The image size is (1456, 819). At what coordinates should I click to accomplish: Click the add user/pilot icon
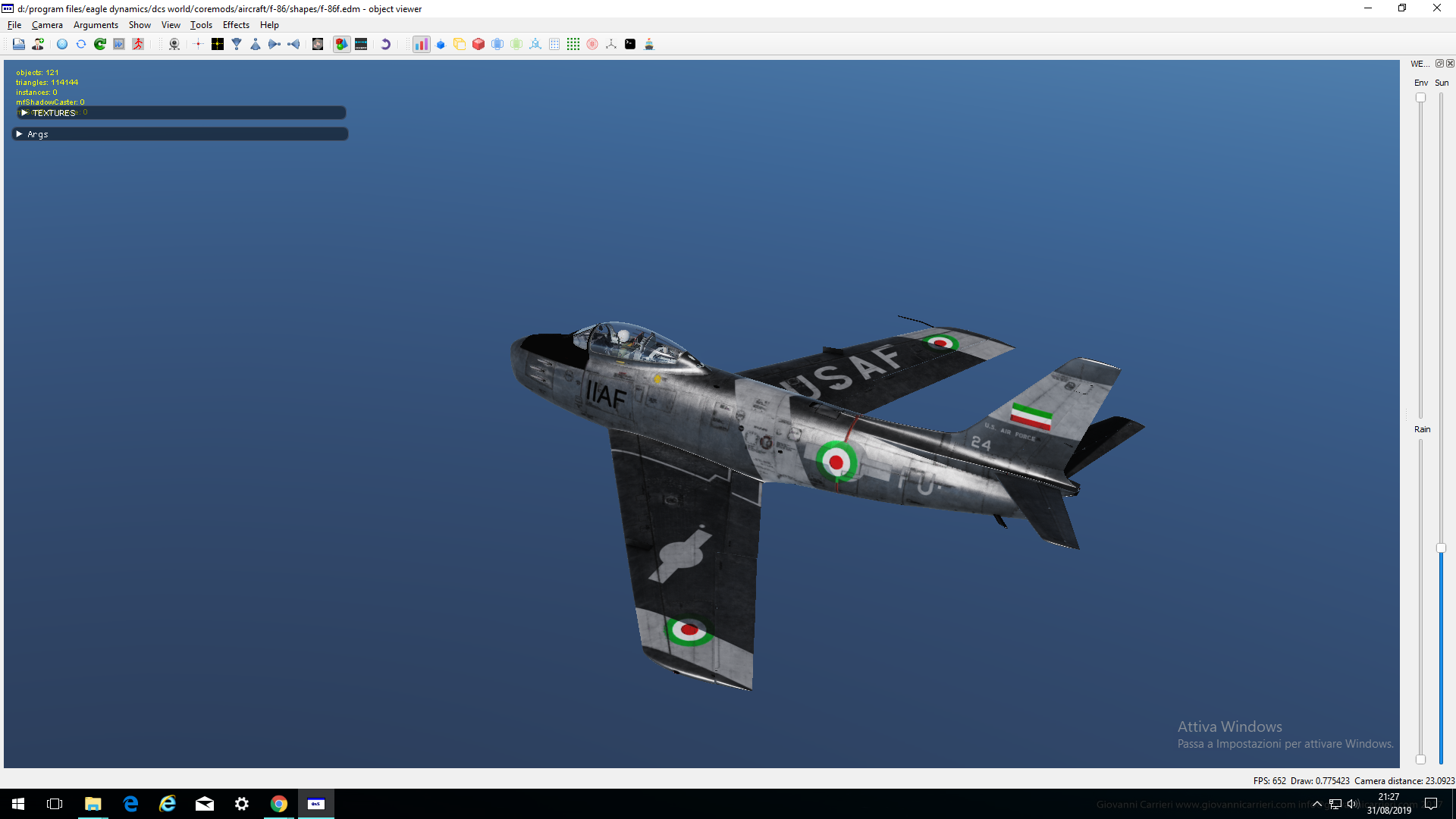(37, 44)
